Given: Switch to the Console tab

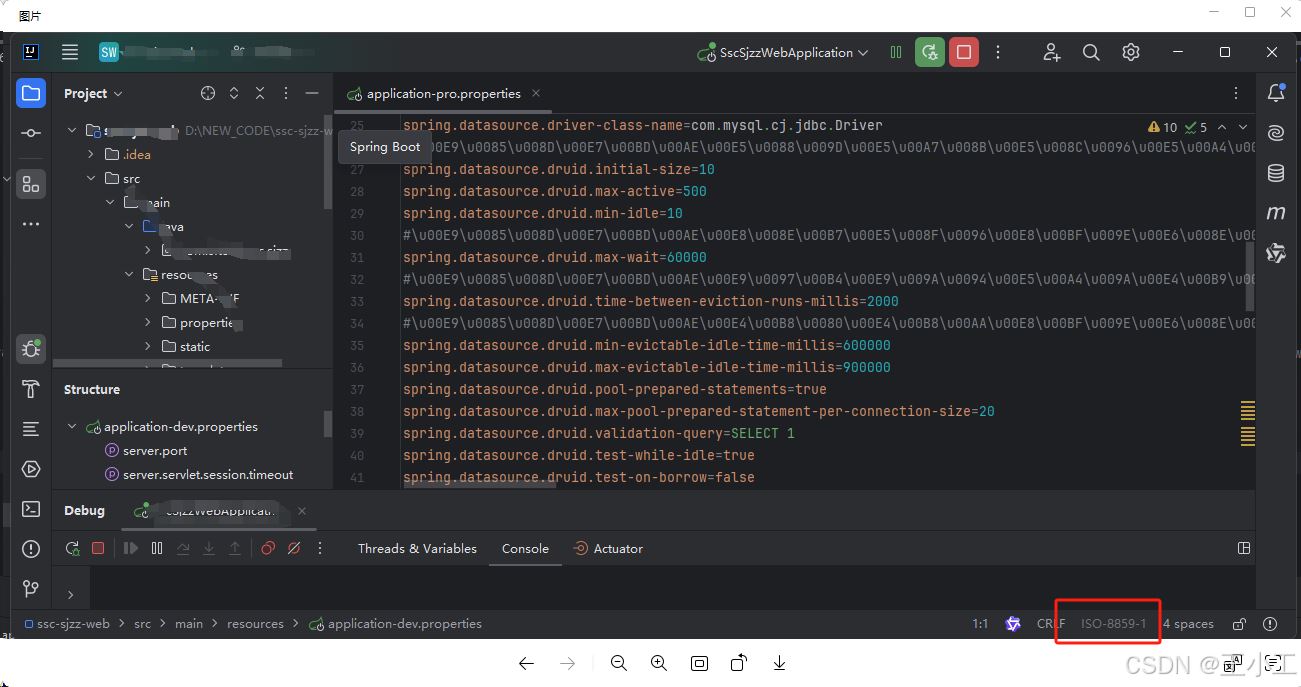Looking at the screenshot, I should click(x=525, y=548).
